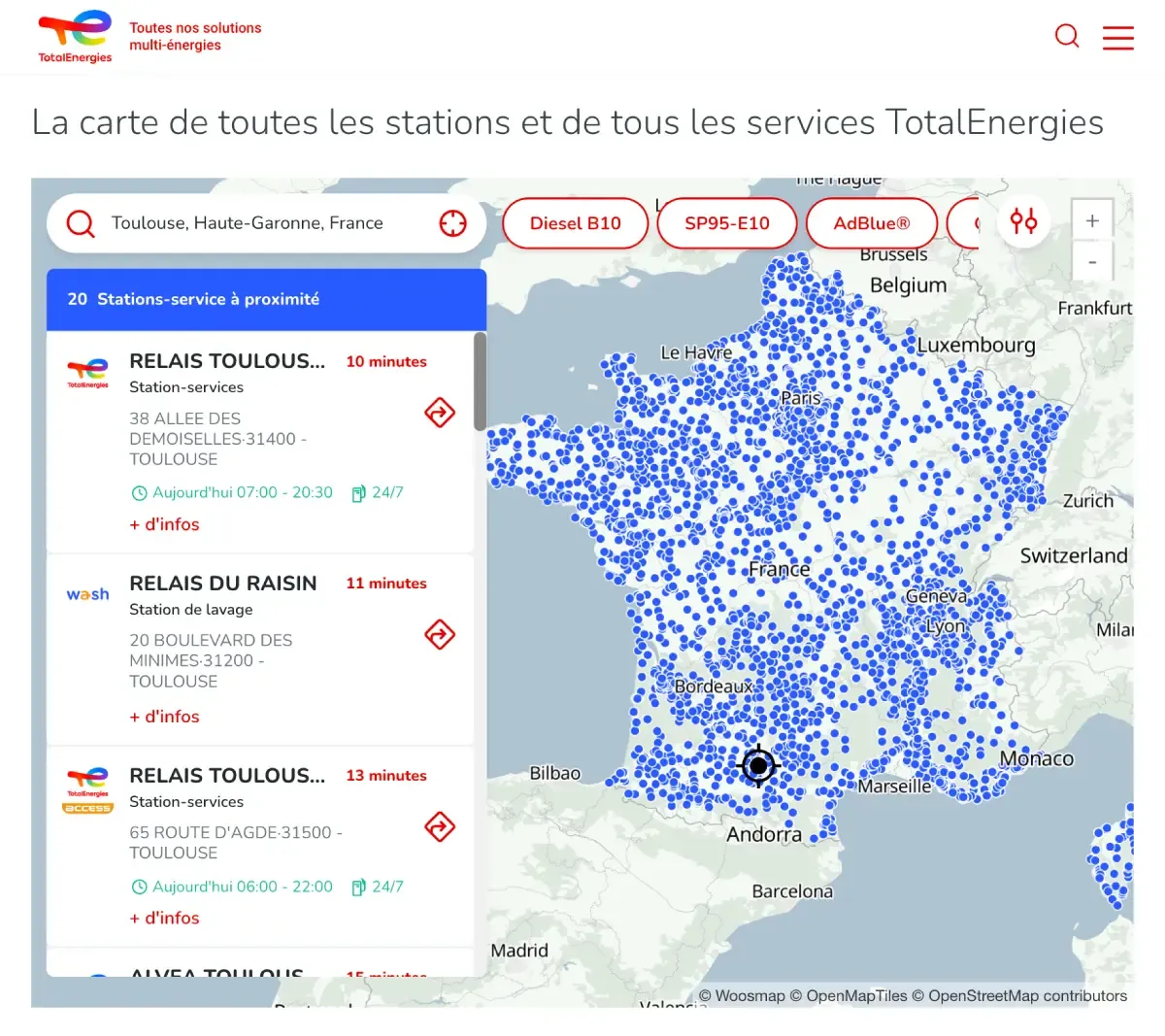Toggle the SP95-E10 fuel filter
The width and height of the screenshot is (1165, 1036).
pyautogui.click(x=727, y=223)
